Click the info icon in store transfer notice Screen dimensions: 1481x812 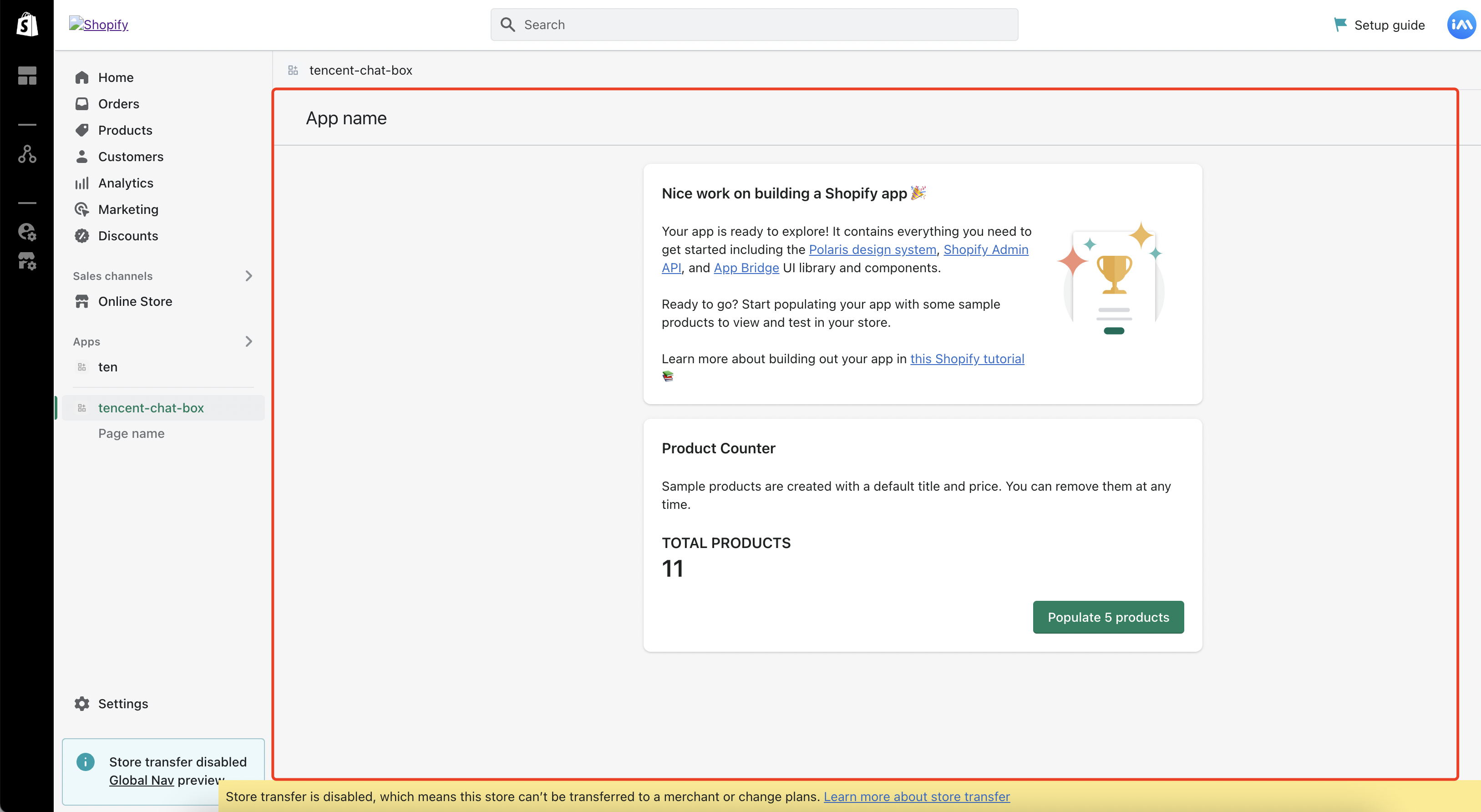85,762
